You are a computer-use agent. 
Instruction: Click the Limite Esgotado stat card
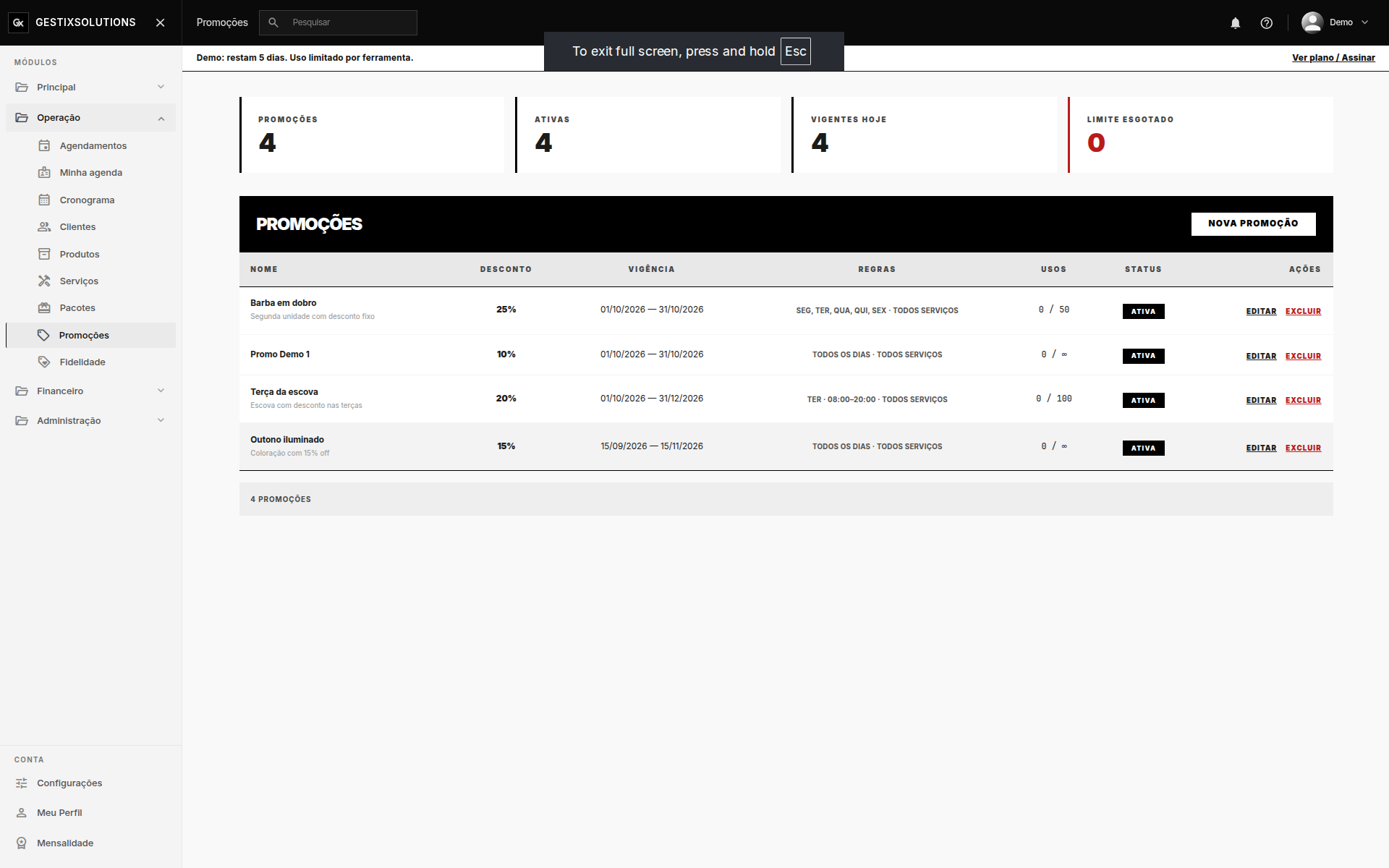1200,135
